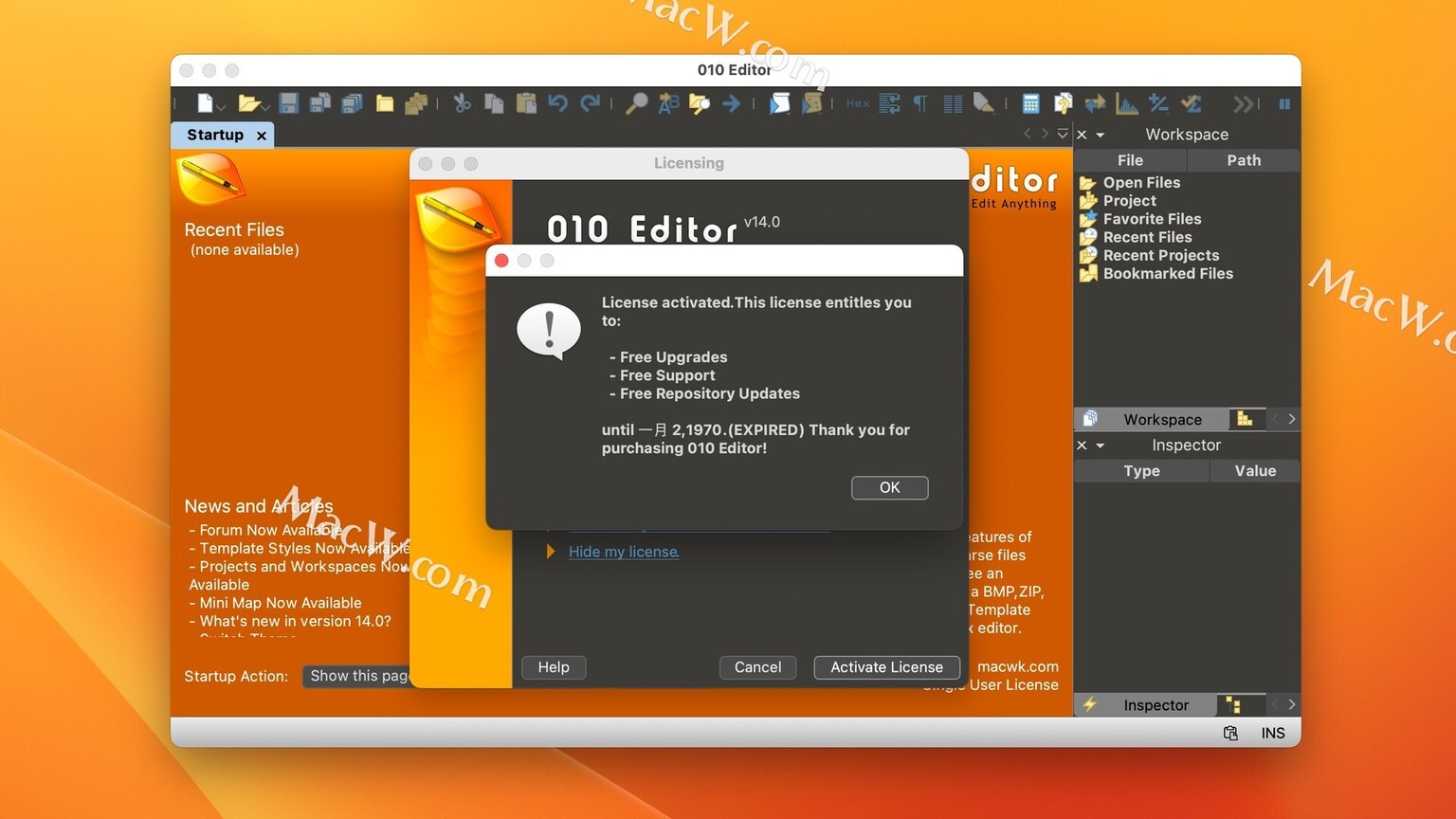Switch to the bottom Inspector tab

click(x=1145, y=705)
